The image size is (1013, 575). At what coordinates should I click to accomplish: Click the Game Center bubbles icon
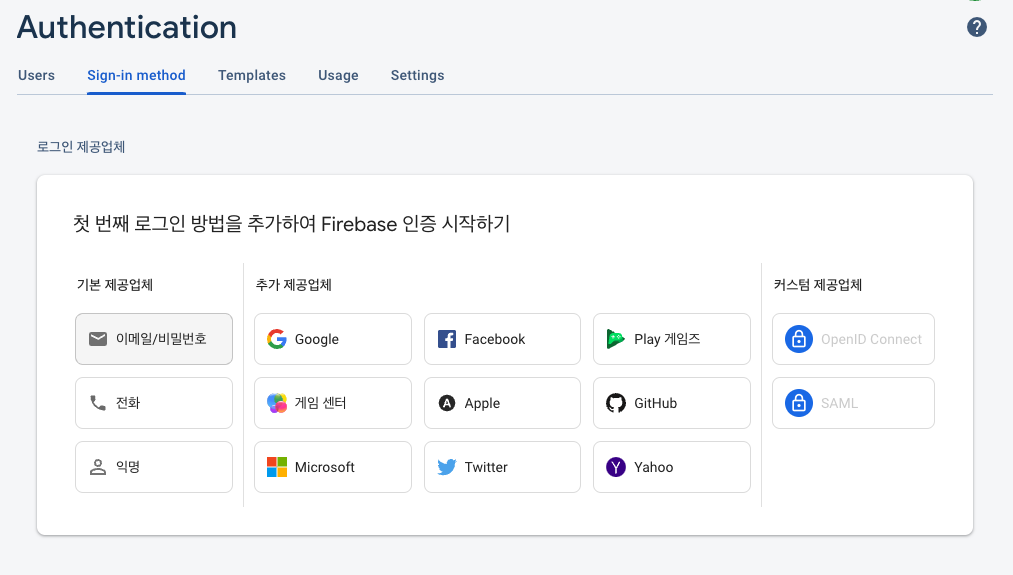(277, 403)
